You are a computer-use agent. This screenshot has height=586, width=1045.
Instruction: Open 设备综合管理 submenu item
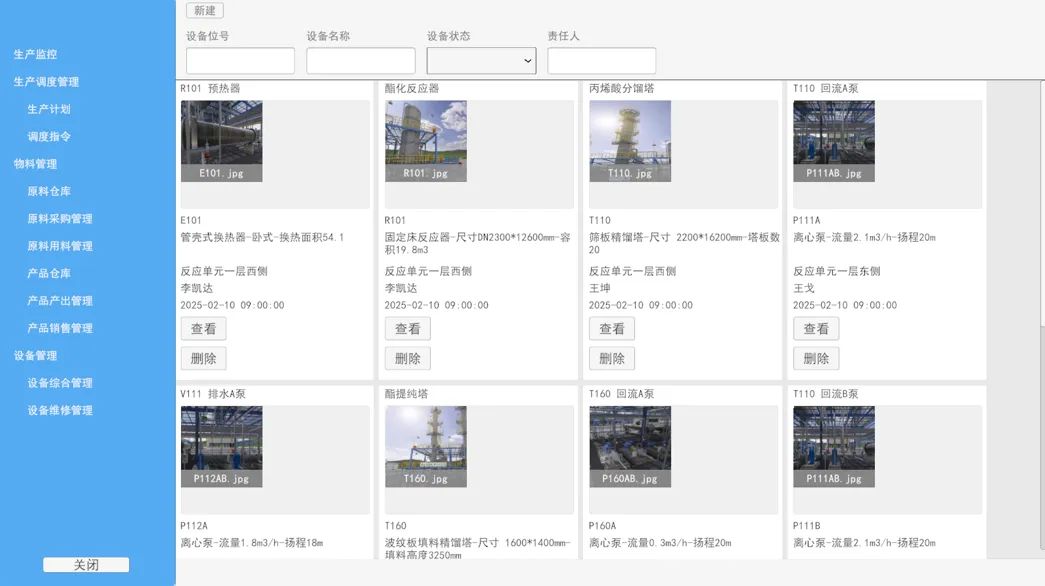click(59, 383)
